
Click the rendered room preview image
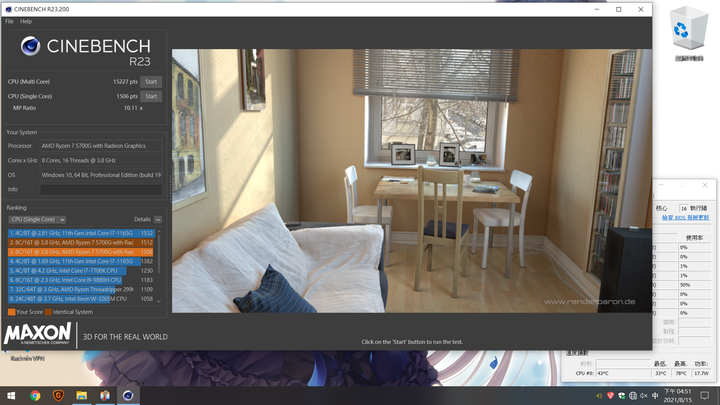tap(412, 181)
